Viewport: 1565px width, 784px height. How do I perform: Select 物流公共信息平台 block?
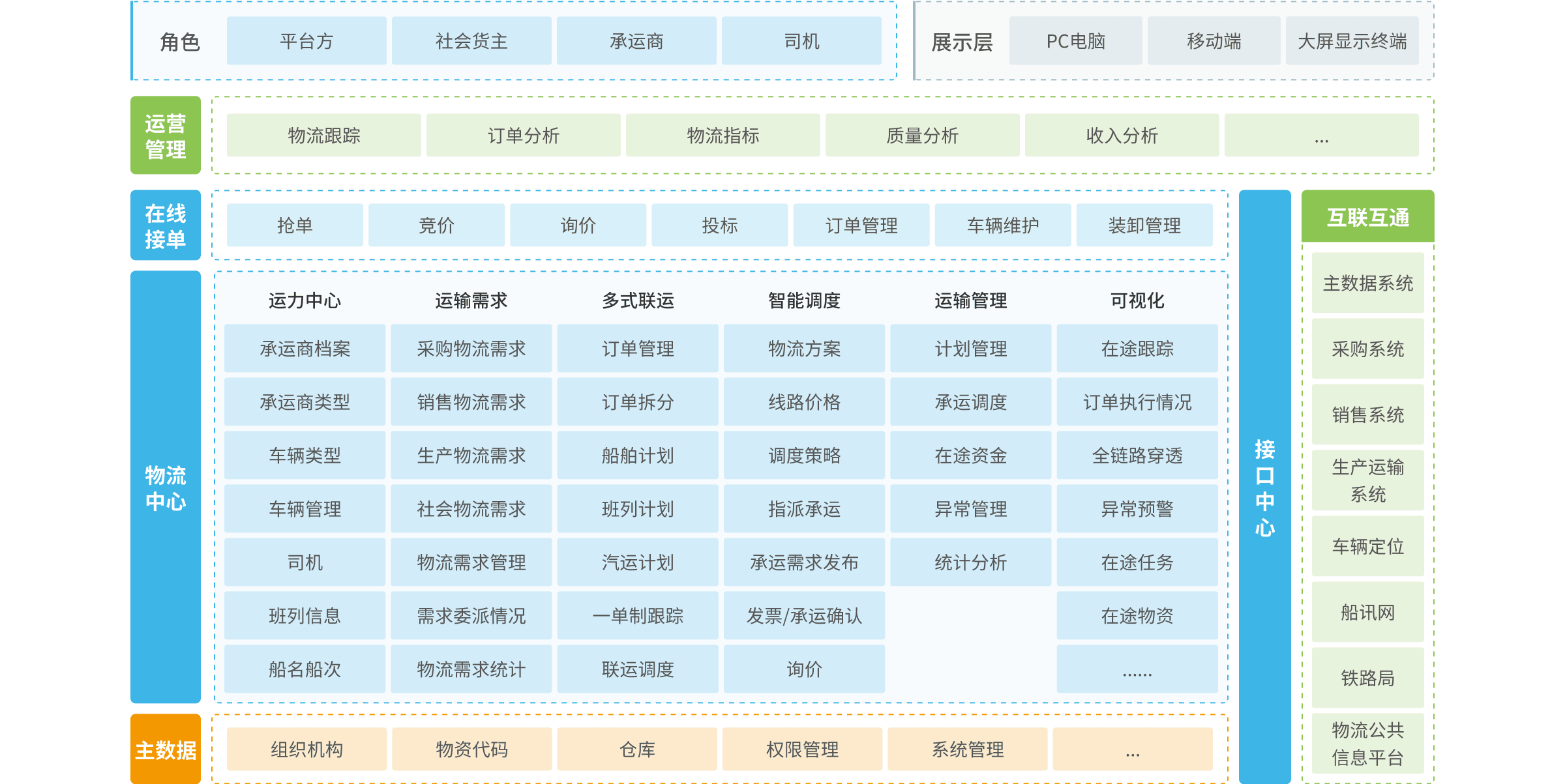(x=1367, y=744)
